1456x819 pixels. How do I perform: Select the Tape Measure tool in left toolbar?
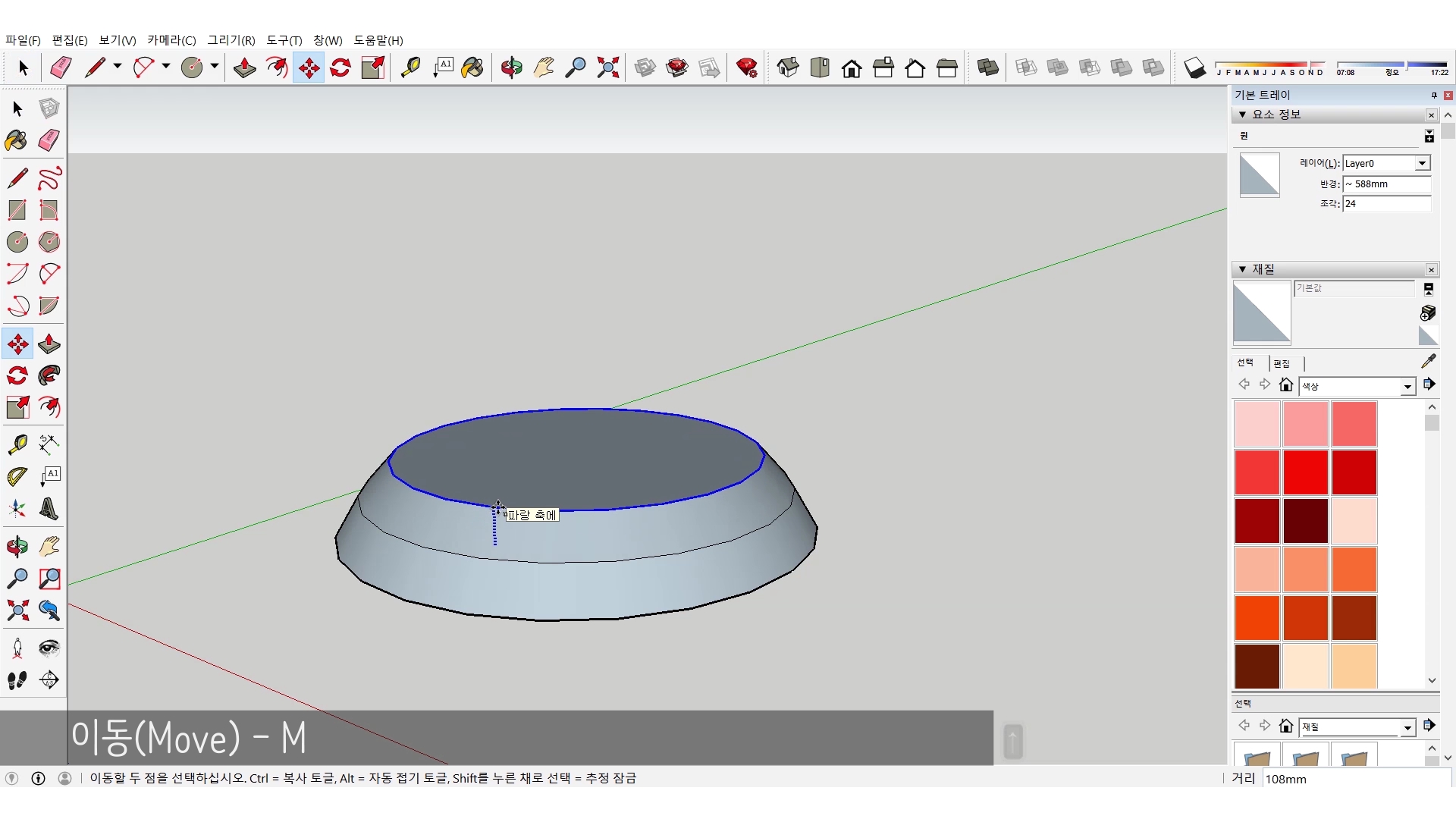[17, 444]
